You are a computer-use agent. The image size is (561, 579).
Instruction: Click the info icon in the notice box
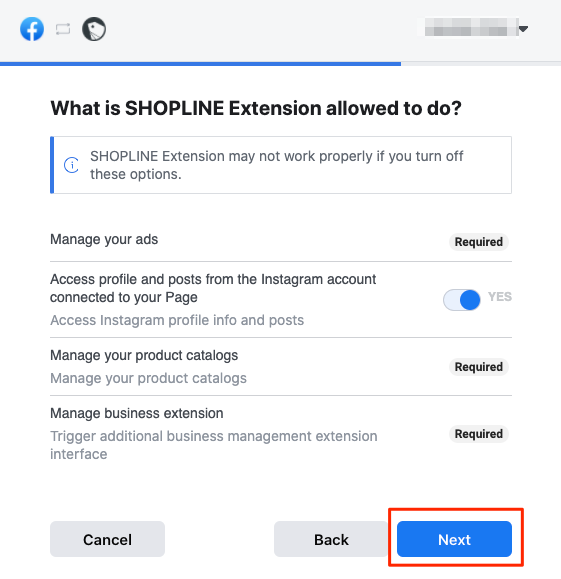71,165
